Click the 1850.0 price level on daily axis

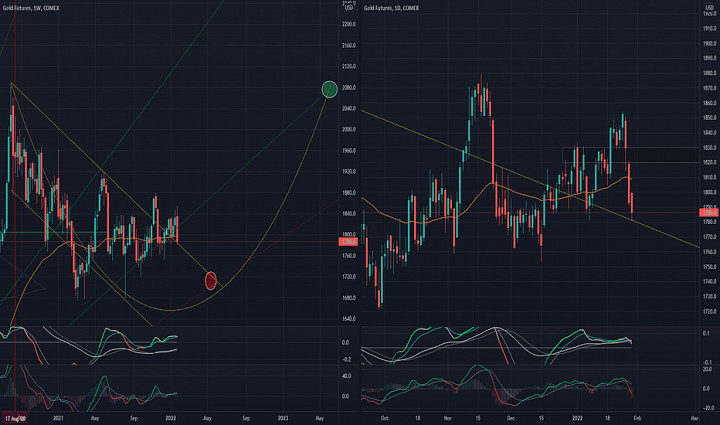[x=709, y=118]
